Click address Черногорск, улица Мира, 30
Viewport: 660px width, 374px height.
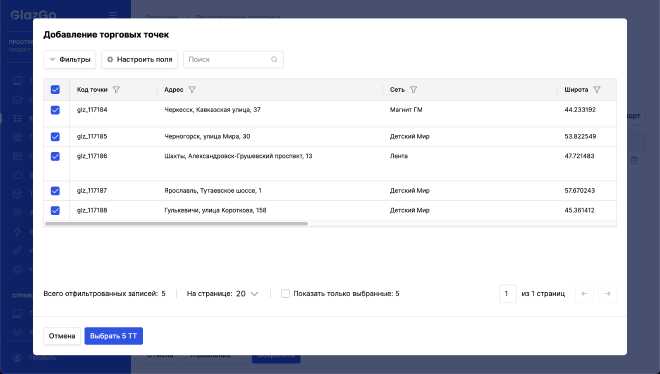click(x=207, y=137)
